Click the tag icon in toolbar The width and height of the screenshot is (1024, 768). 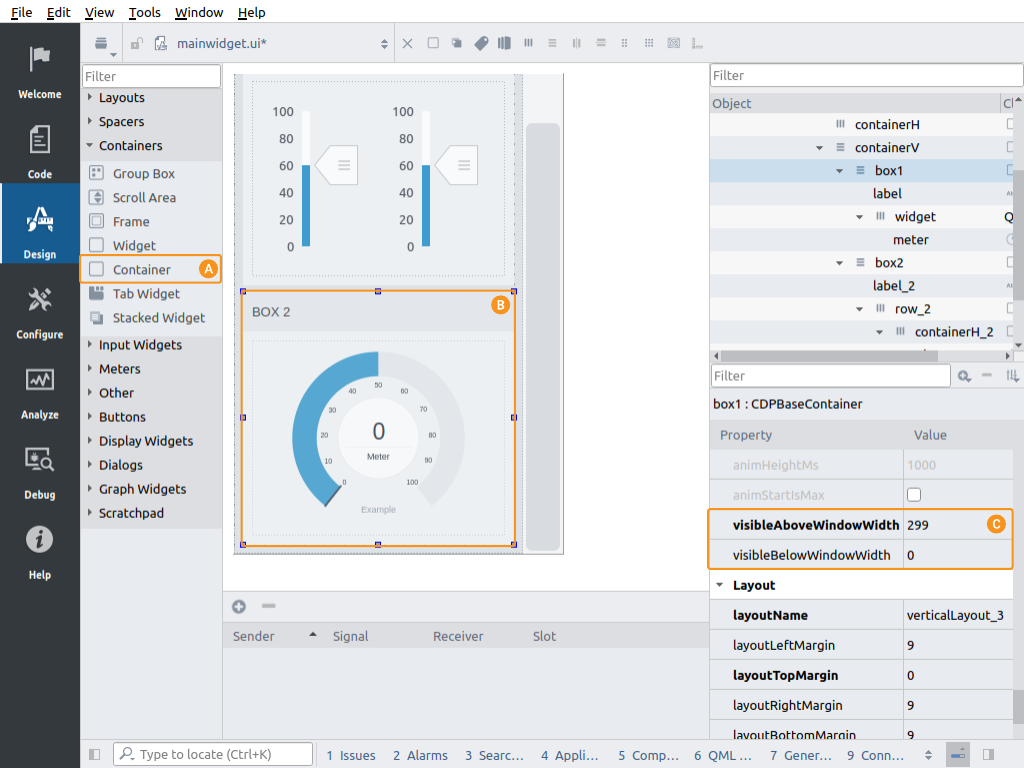[x=481, y=43]
